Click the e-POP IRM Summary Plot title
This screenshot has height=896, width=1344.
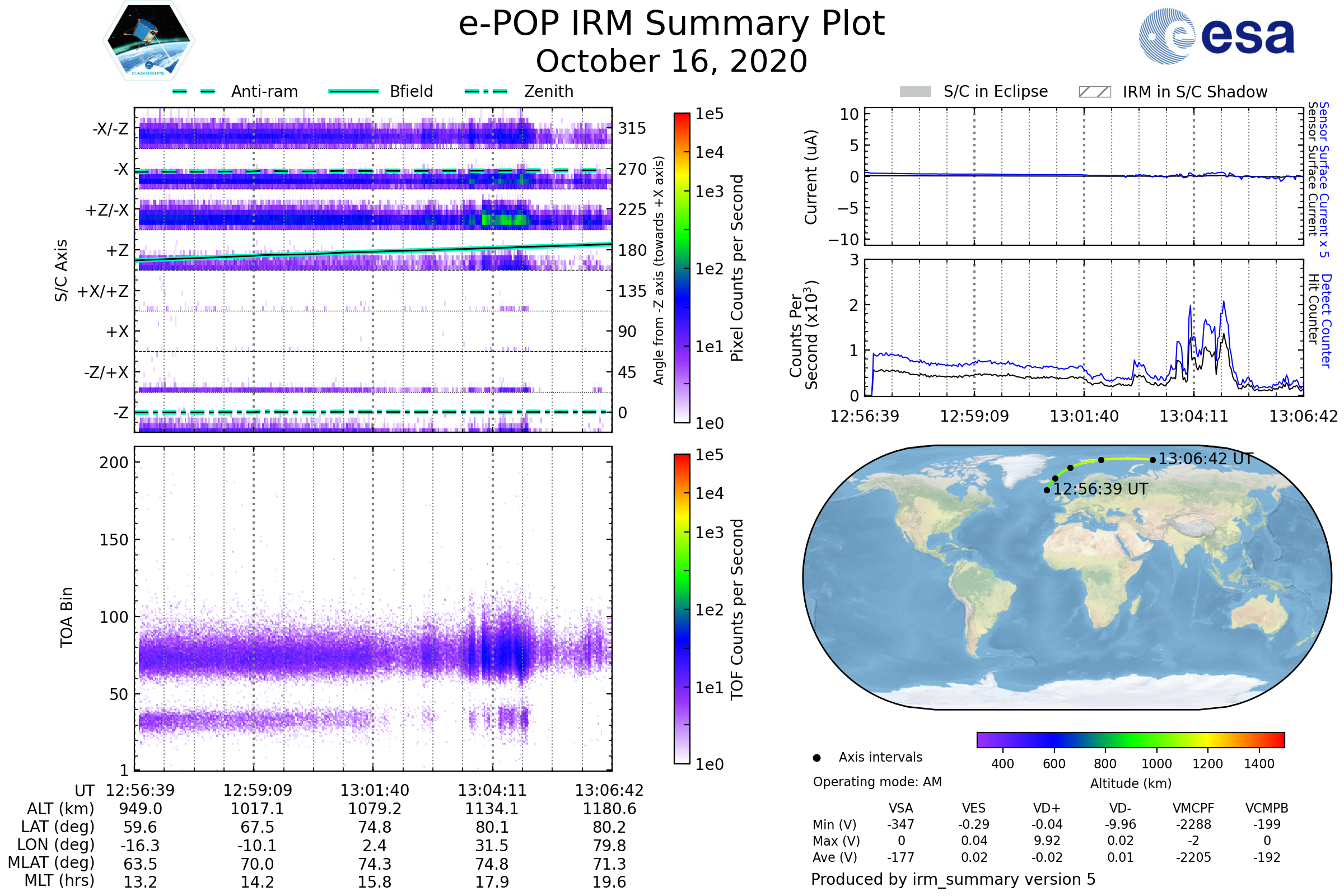(x=671, y=24)
